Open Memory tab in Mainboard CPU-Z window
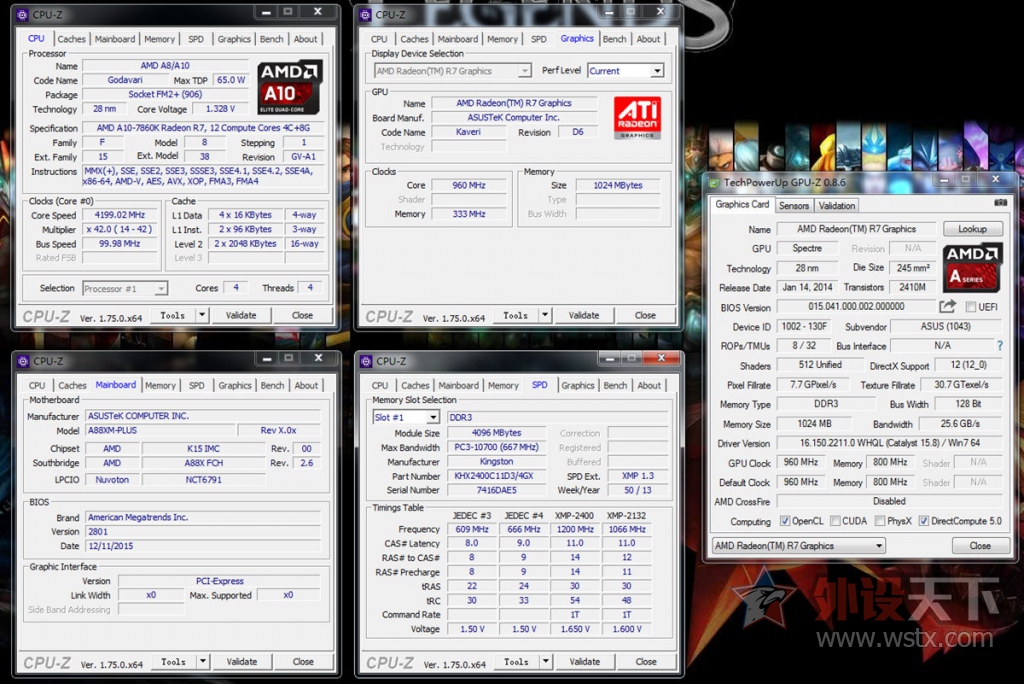Screen dimensions: 1024x684 [160, 385]
